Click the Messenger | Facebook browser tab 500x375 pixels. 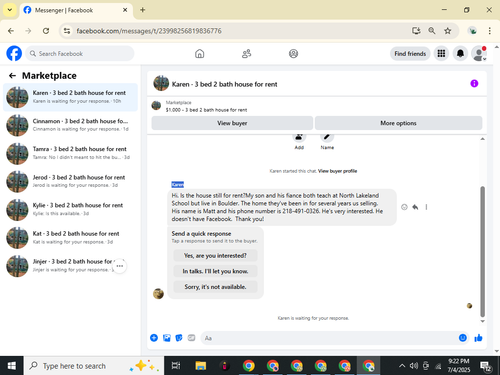point(75,10)
